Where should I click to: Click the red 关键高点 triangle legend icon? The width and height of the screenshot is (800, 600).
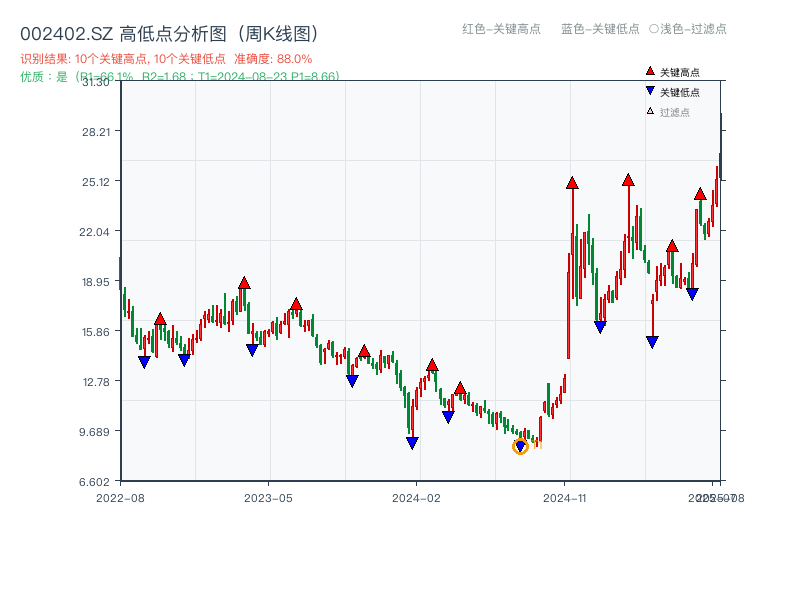coord(650,71)
